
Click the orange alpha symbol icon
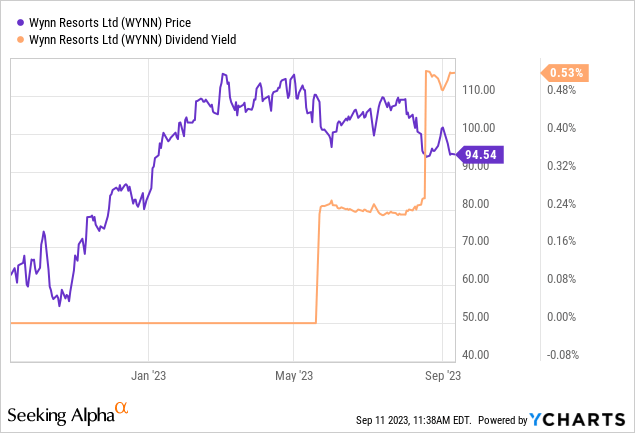click(x=121, y=408)
